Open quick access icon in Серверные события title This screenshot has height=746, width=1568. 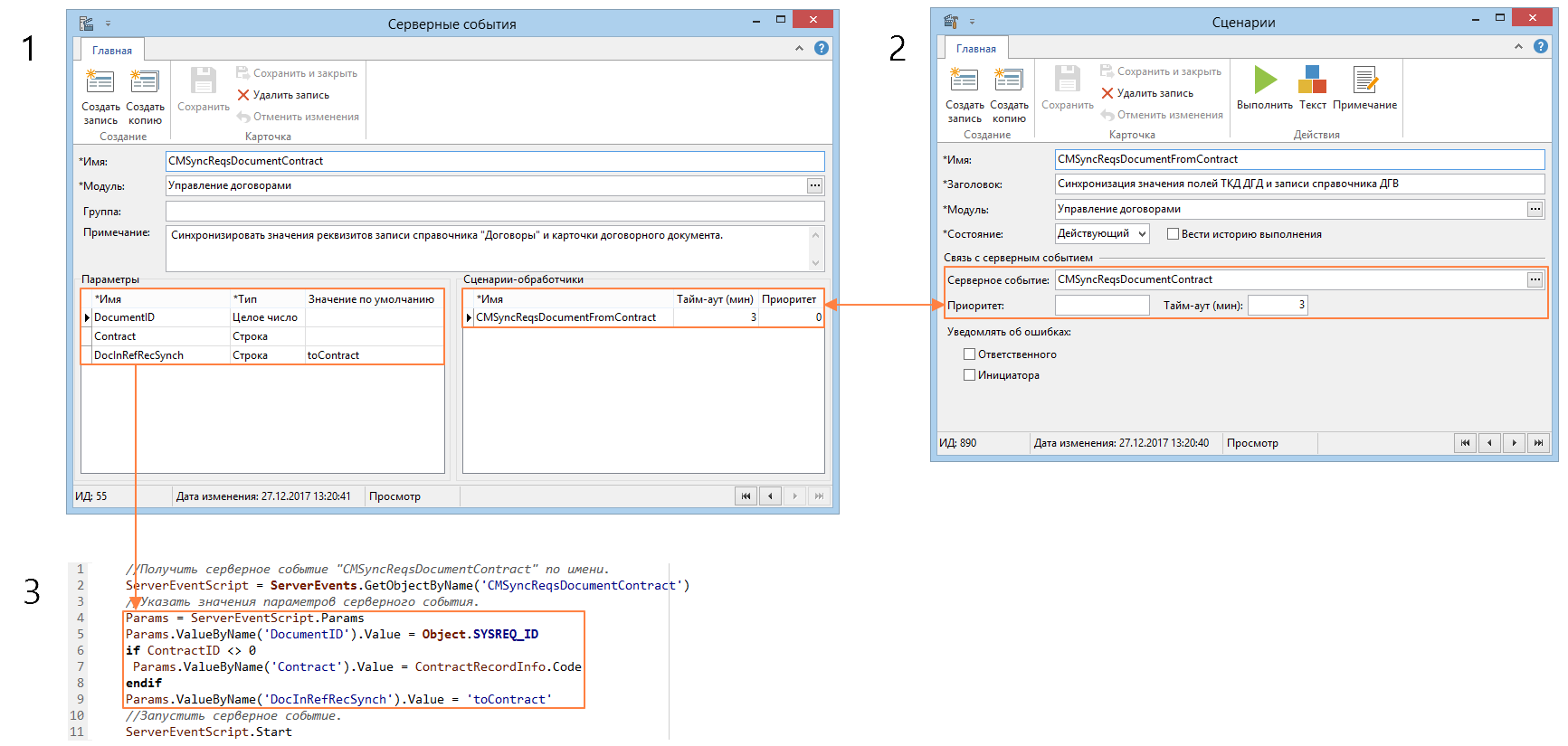[87, 24]
